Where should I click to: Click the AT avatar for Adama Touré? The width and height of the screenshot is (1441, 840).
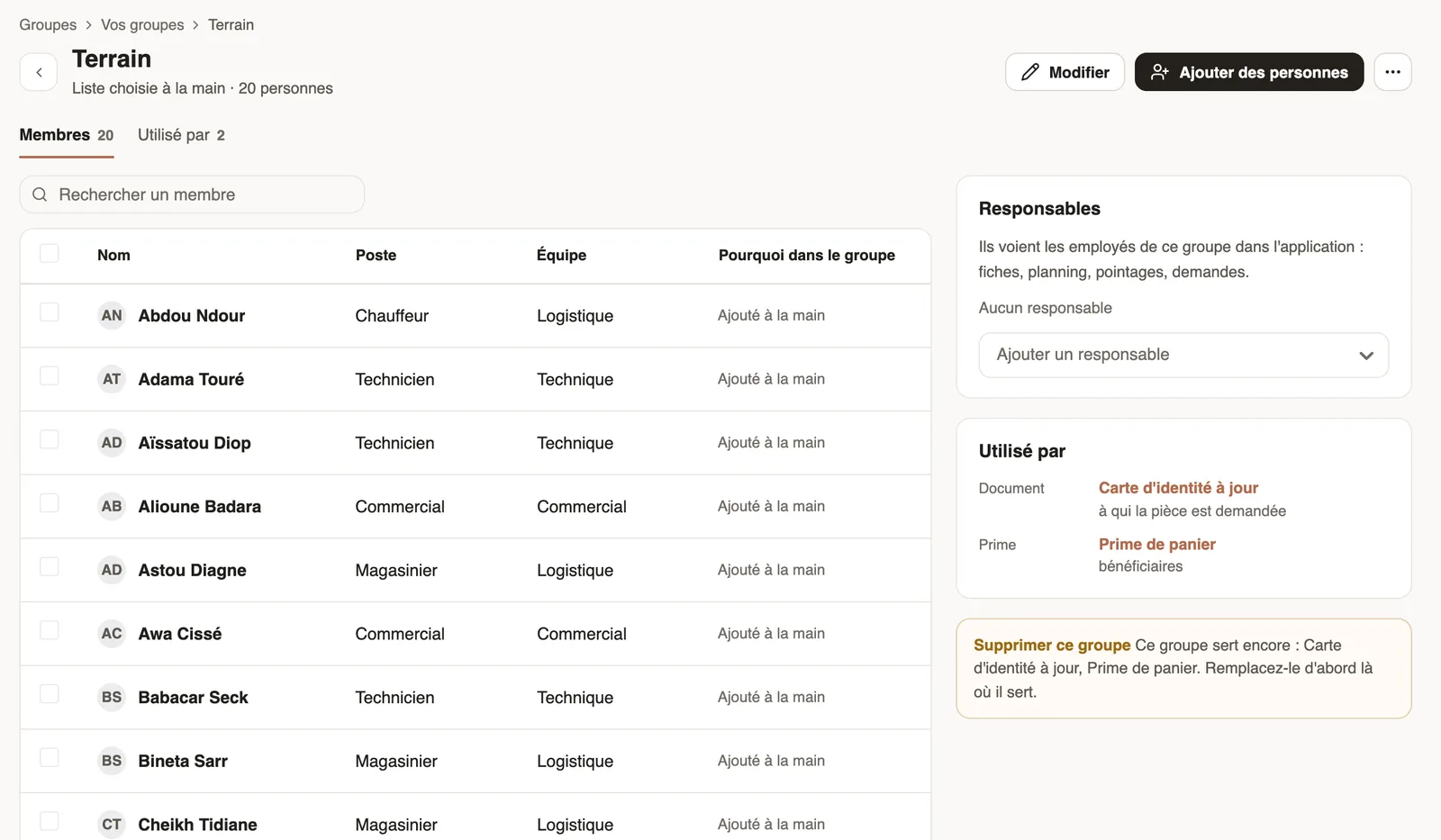pos(112,379)
